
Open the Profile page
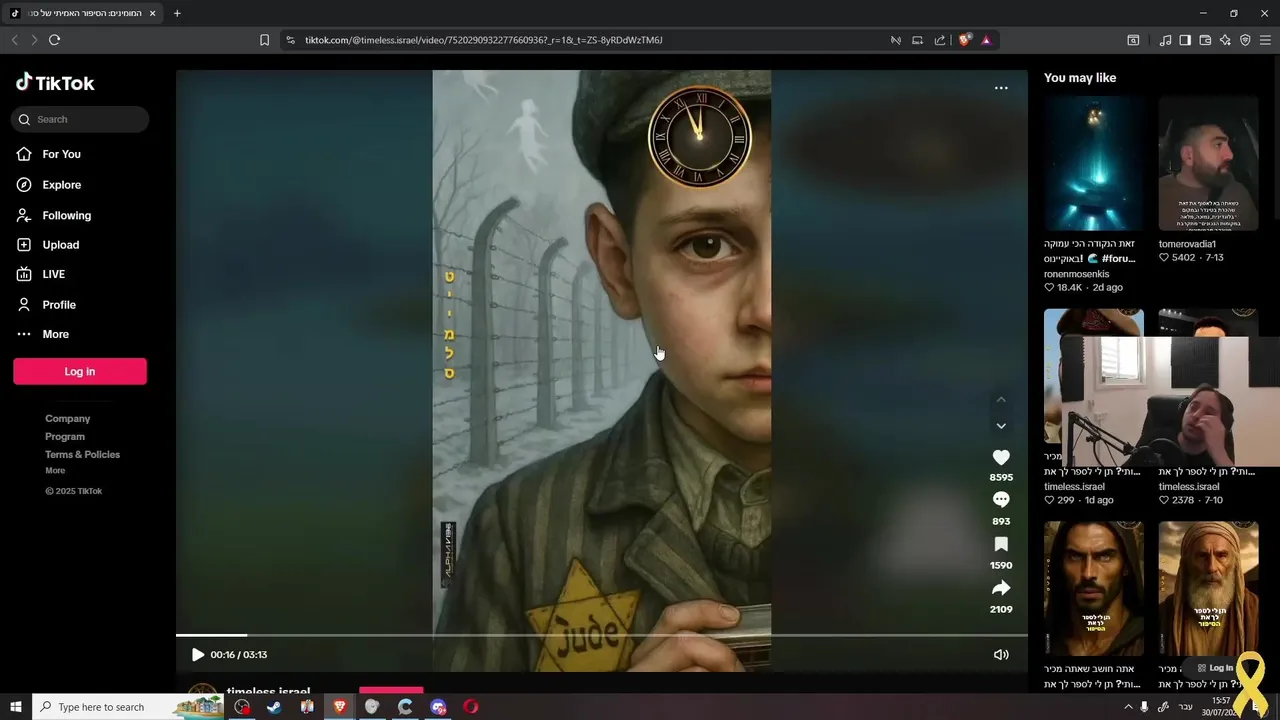(x=45, y=304)
